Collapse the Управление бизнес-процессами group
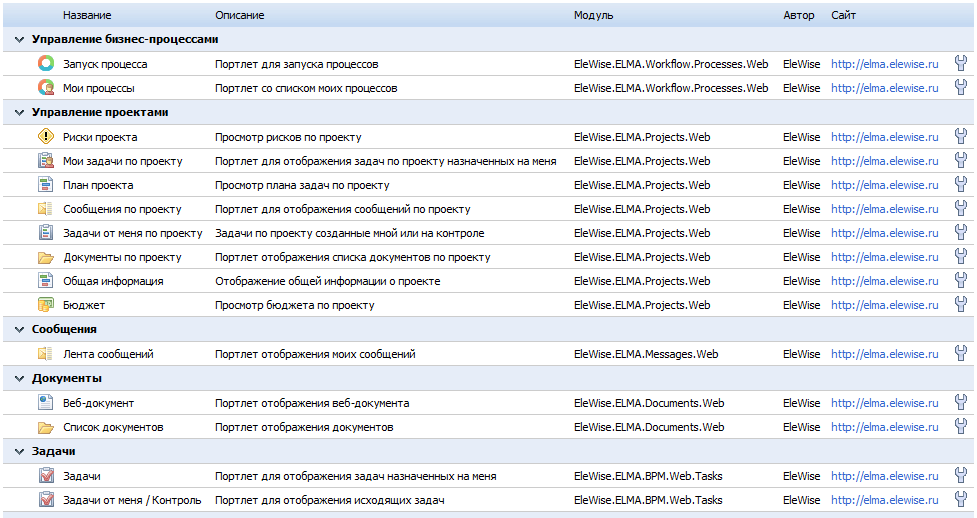The height and width of the screenshot is (518, 977). tap(19, 40)
